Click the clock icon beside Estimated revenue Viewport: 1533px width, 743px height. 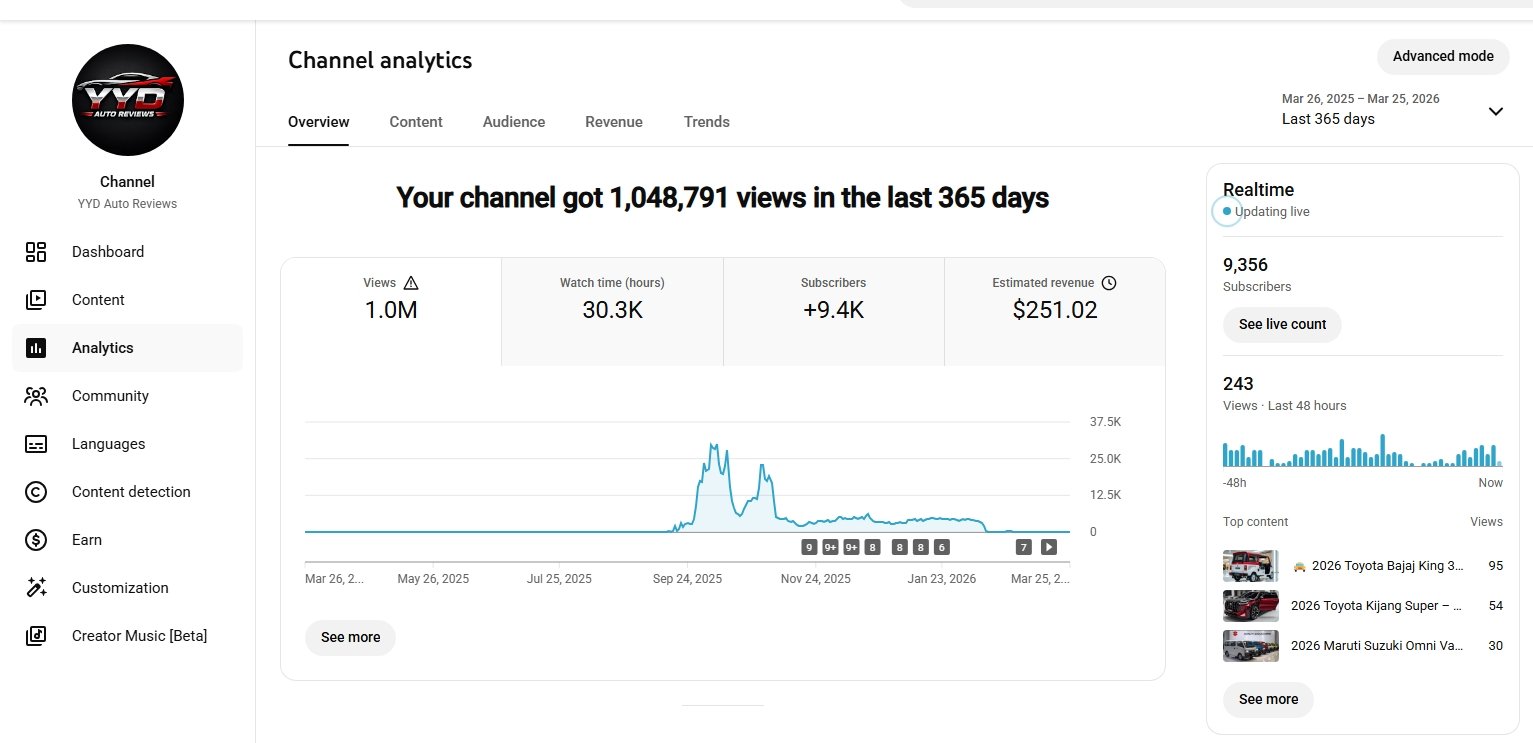coord(1108,283)
